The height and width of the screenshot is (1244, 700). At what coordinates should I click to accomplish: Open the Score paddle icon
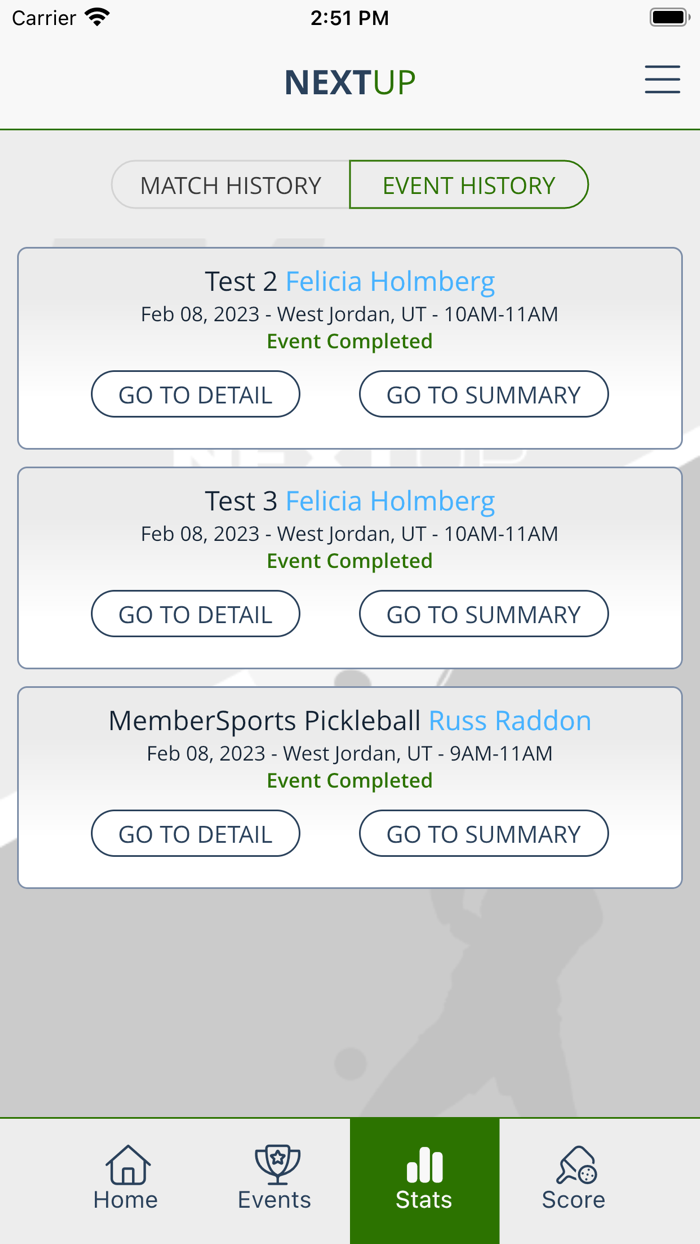click(x=573, y=1164)
